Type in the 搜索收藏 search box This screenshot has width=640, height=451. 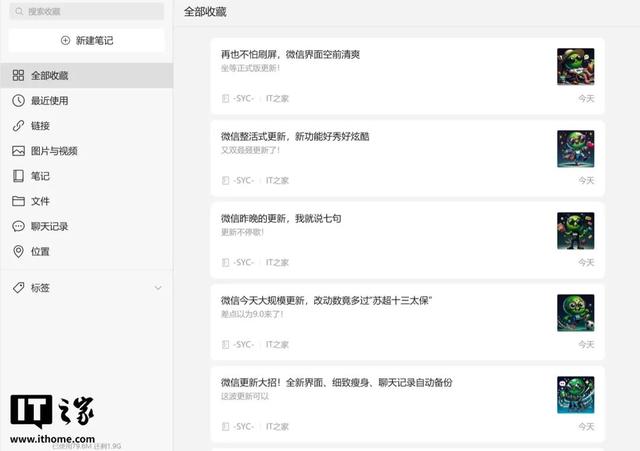click(x=90, y=12)
